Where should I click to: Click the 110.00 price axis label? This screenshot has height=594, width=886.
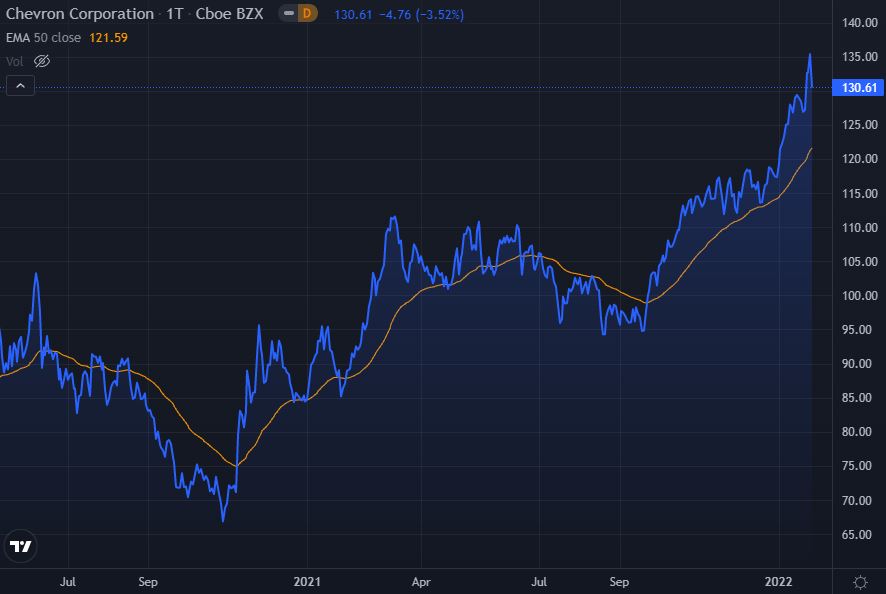[x=859, y=227]
